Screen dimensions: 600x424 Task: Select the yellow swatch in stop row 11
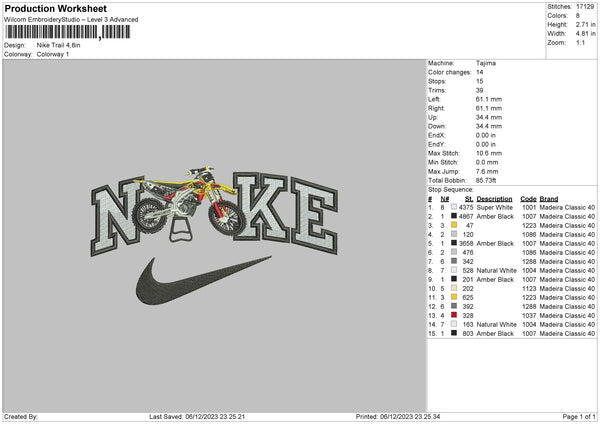point(454,297)
